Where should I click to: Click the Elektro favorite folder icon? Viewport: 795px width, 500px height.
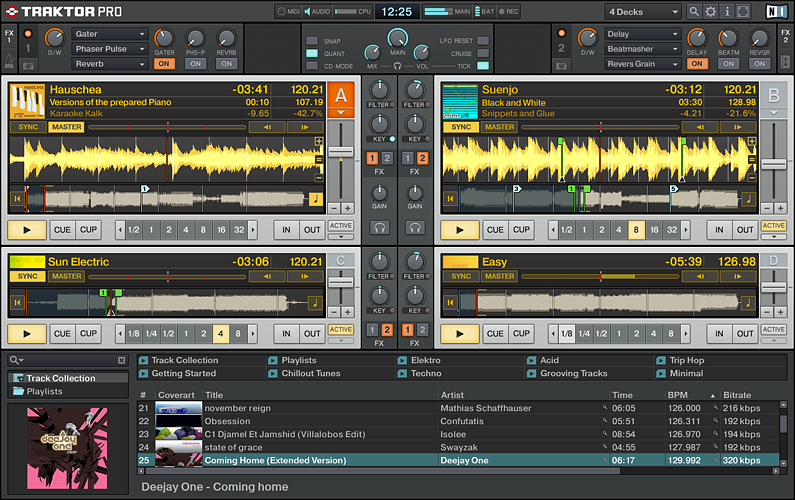coord(402,360)
